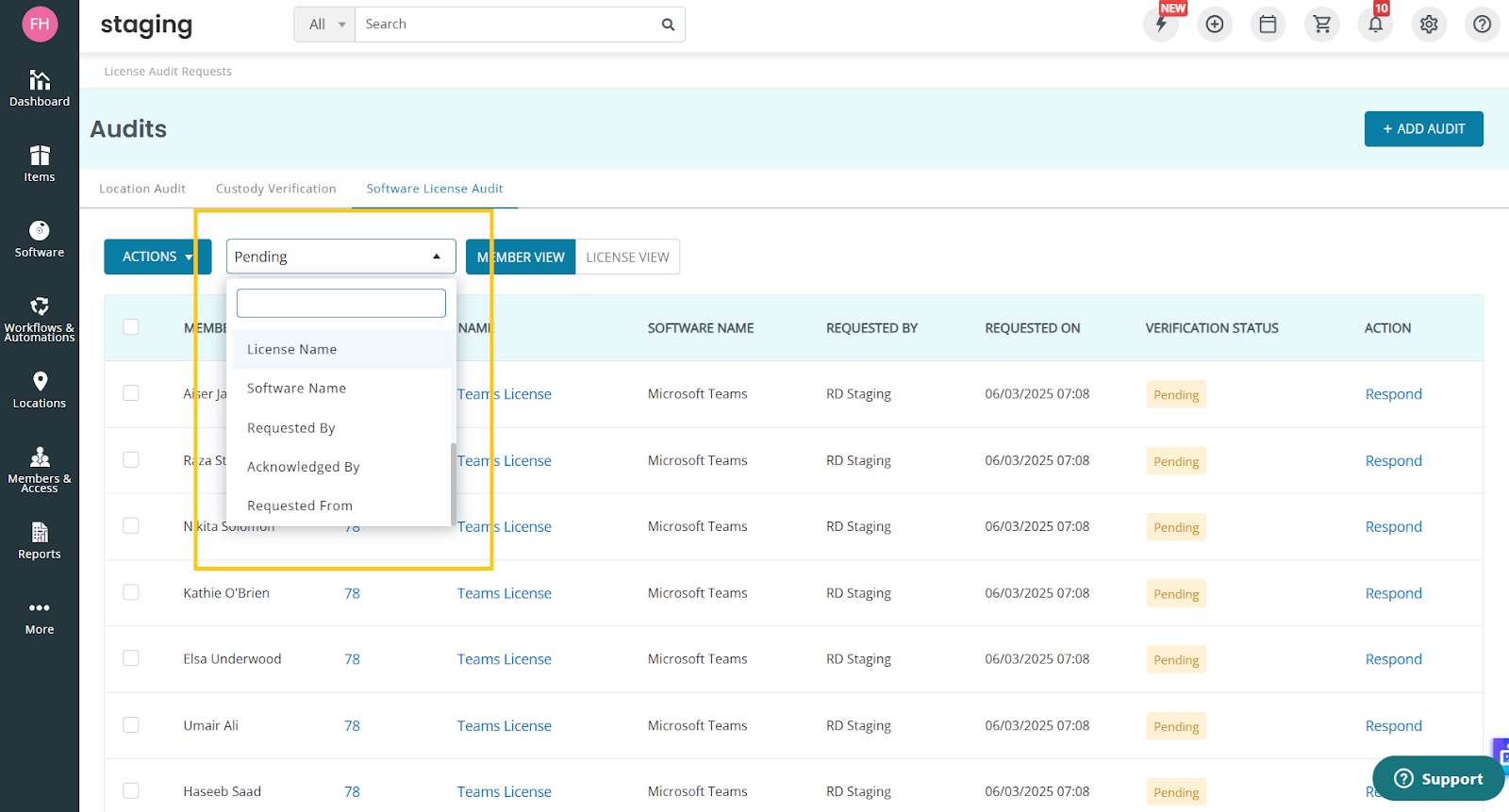Open Teams License in Haseeb Saad row
The width and height of the screenshot is (1509, 812).
[x=505, y=792]
